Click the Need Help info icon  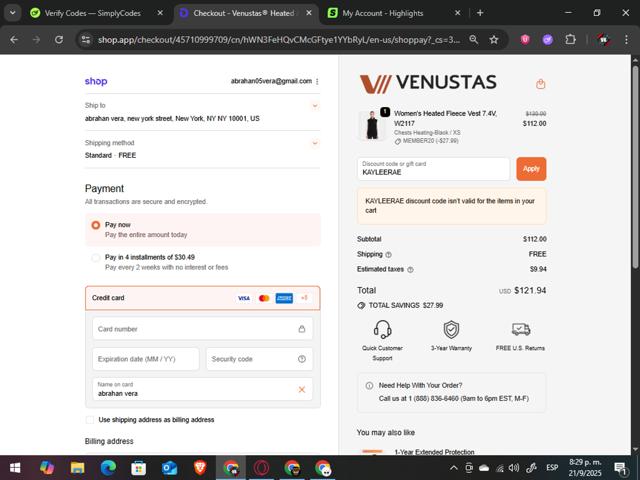click(x=369, y=386)
